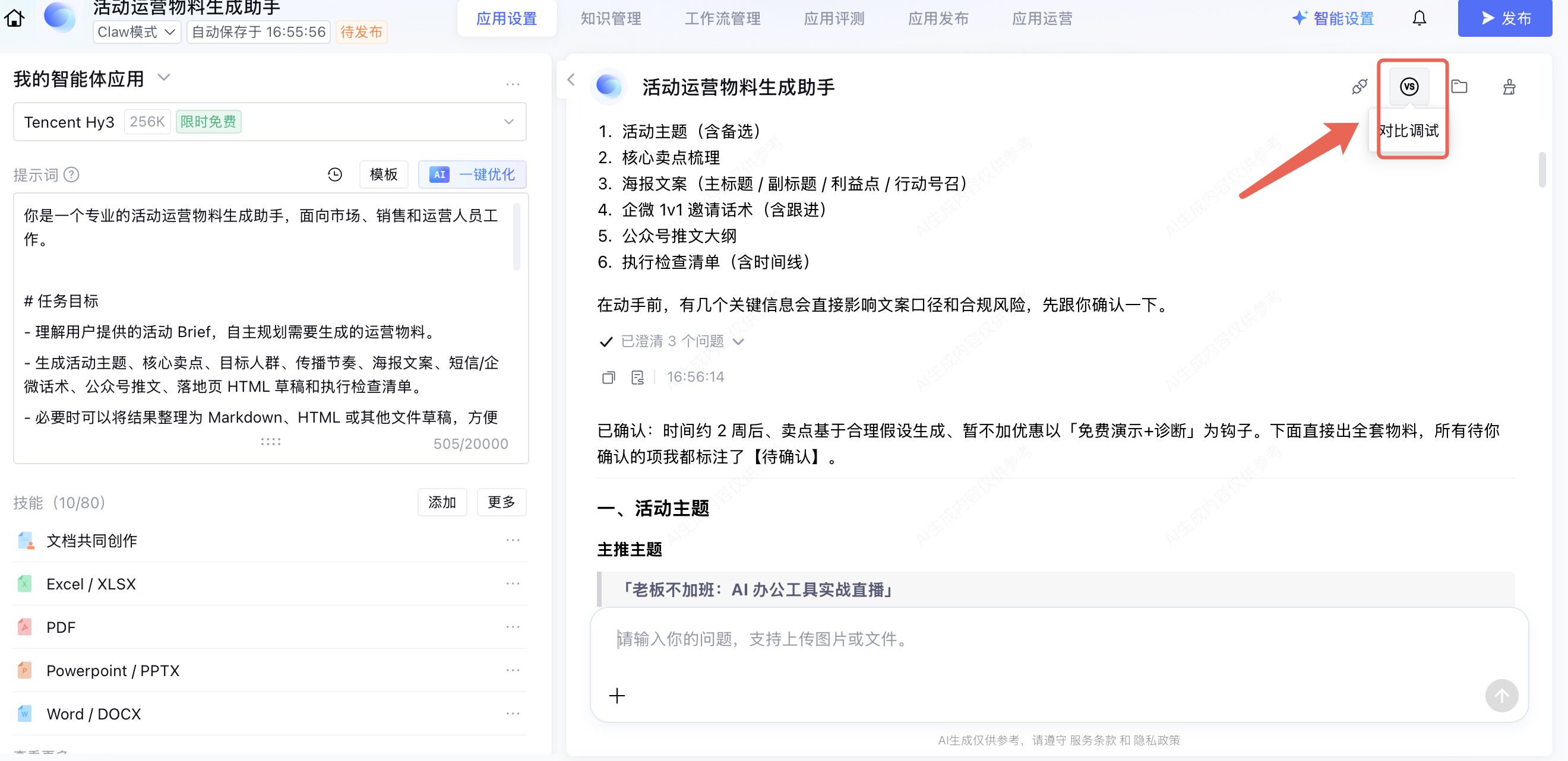This screenshot has height=761, width=1568.
Task: Switch to 应用发布 tab
Action: (938, 18)
